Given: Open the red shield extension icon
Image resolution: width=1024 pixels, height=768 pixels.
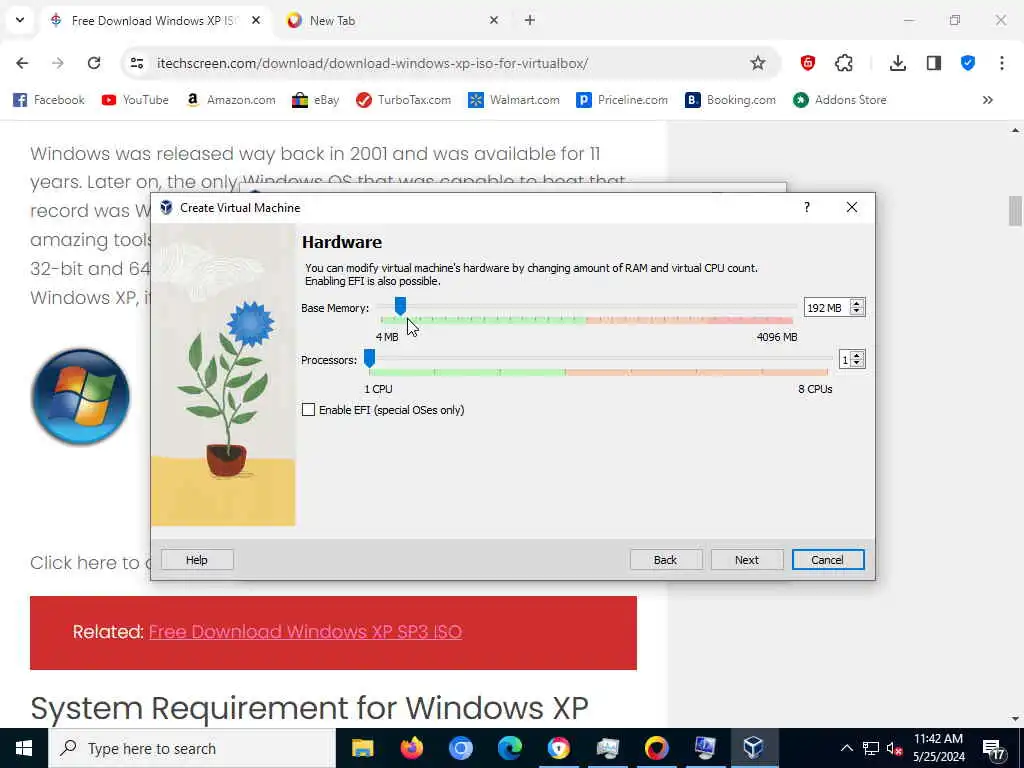Looking at the screenshot, I should tap(808, 63).
